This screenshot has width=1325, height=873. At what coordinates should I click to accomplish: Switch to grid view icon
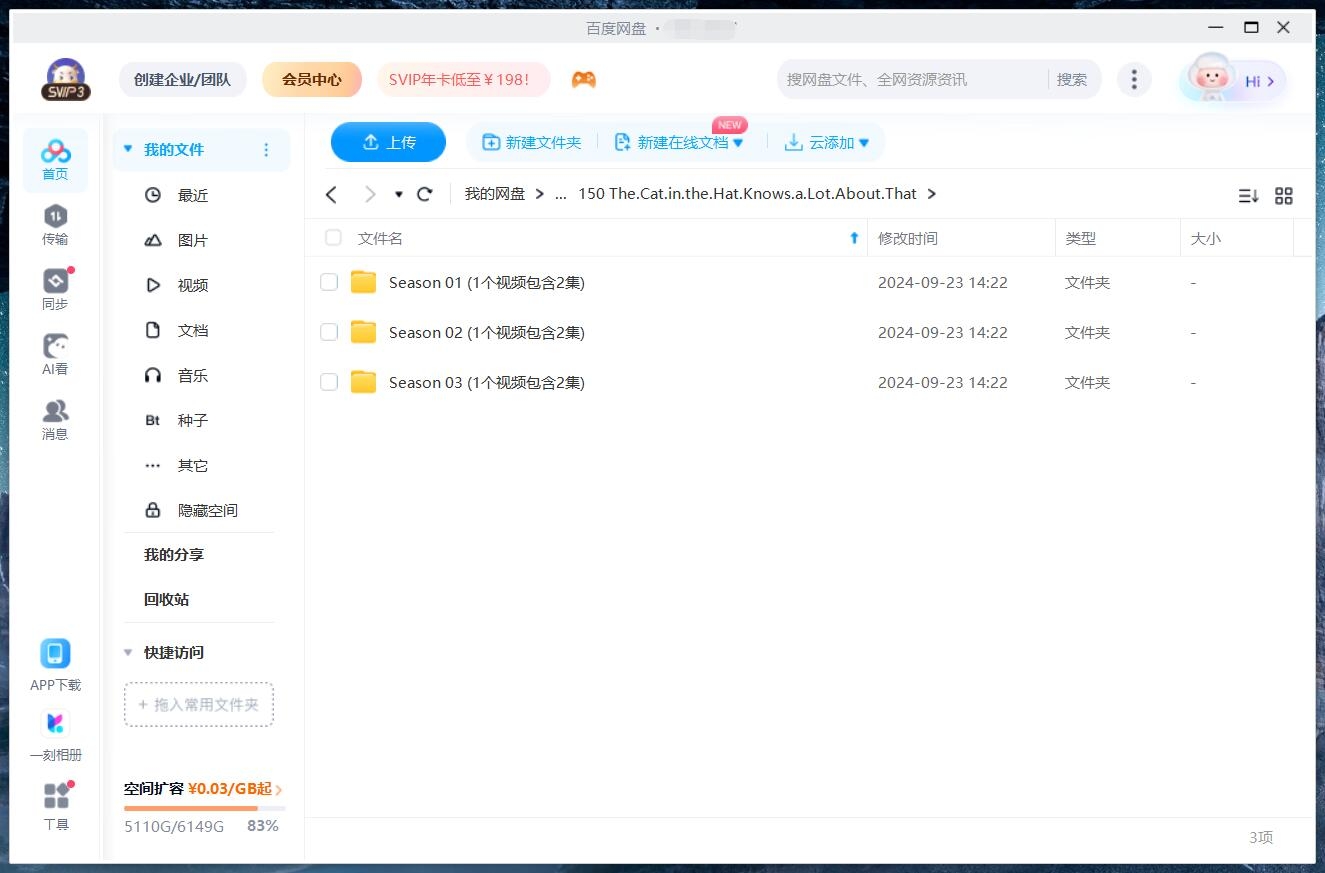[1284, 196]
